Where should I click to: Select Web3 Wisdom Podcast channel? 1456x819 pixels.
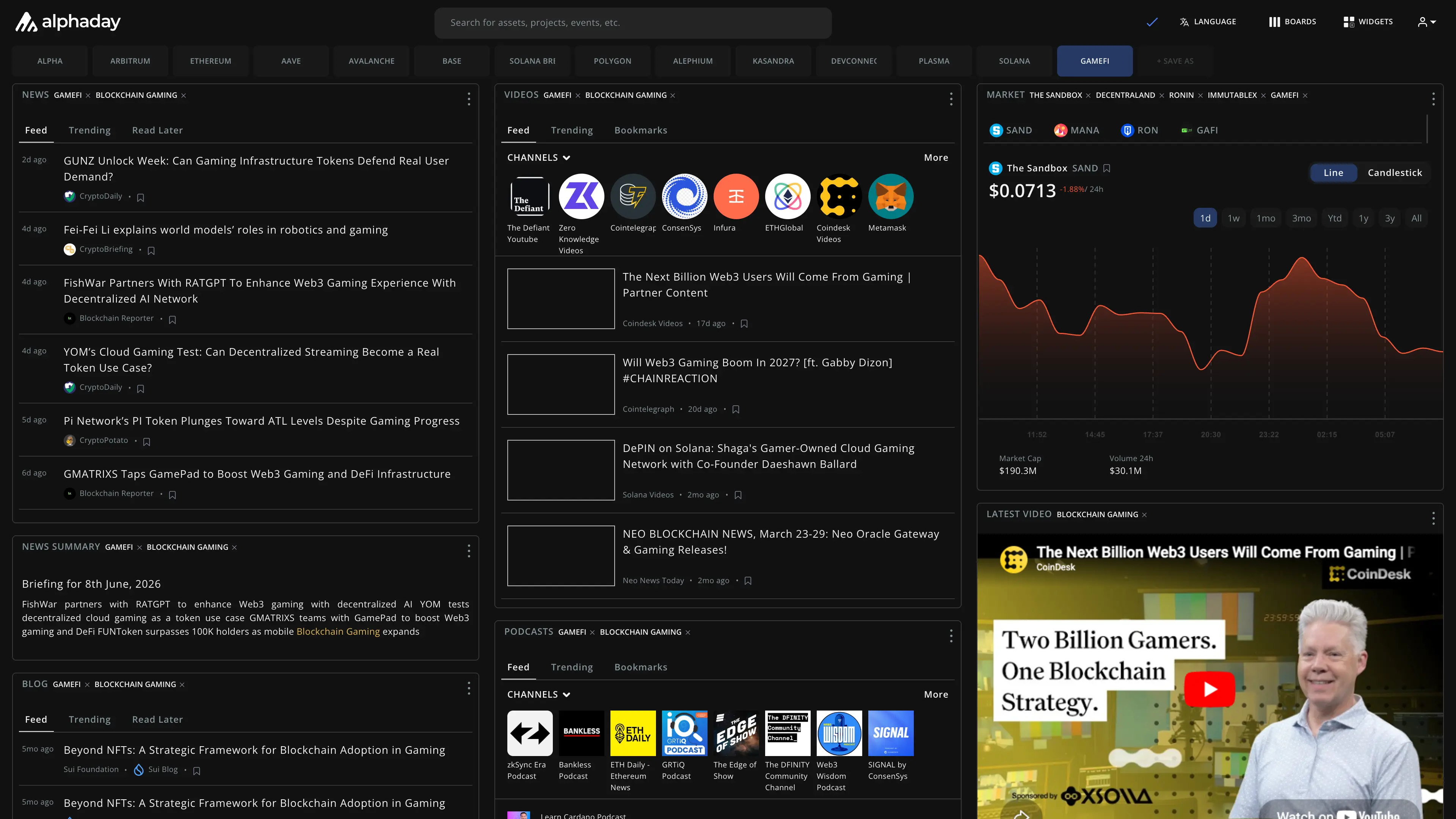pyautogui.click(x=839, y=733)
